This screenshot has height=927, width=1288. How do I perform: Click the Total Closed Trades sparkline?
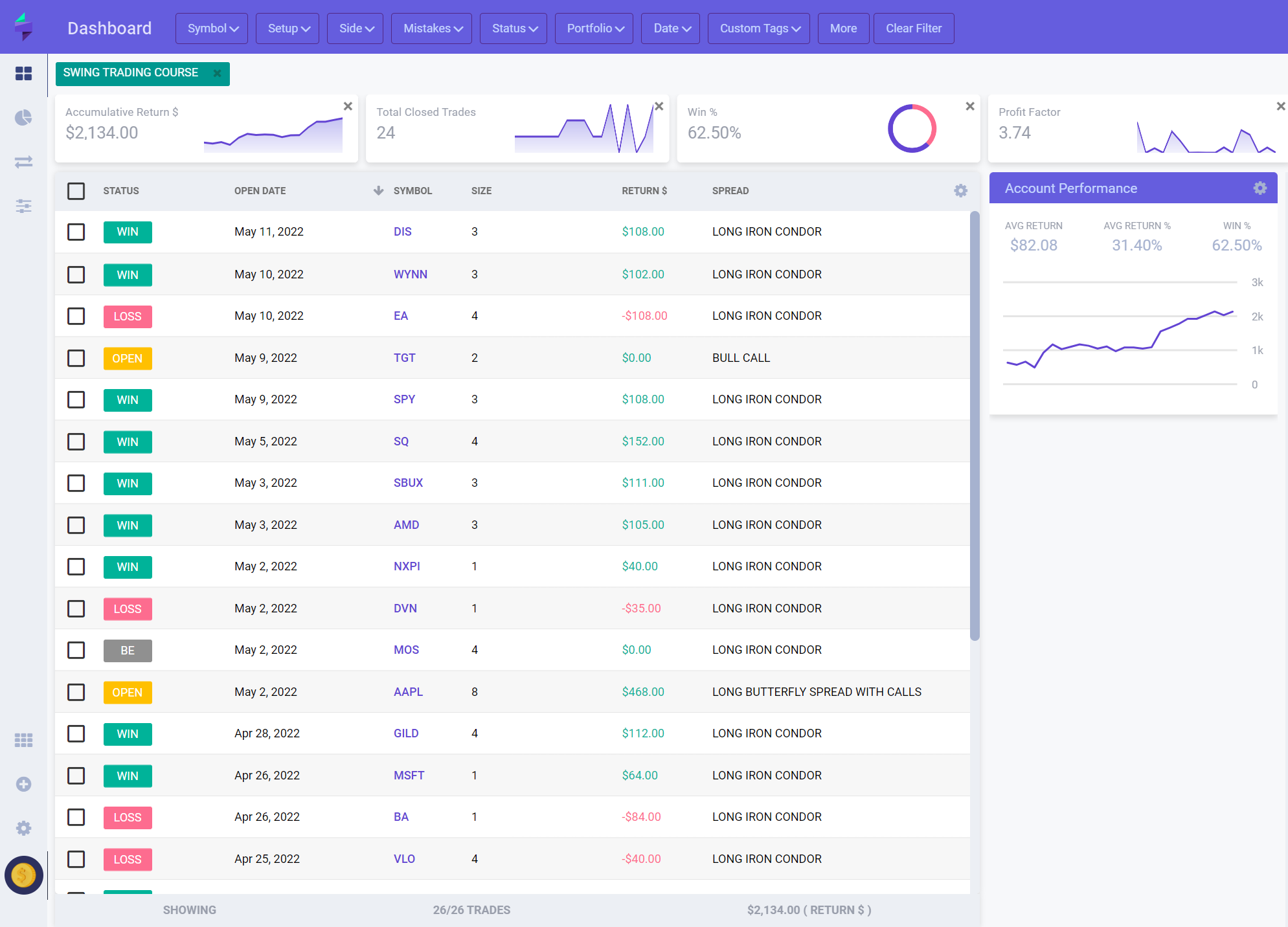click(x=584, y=128)
